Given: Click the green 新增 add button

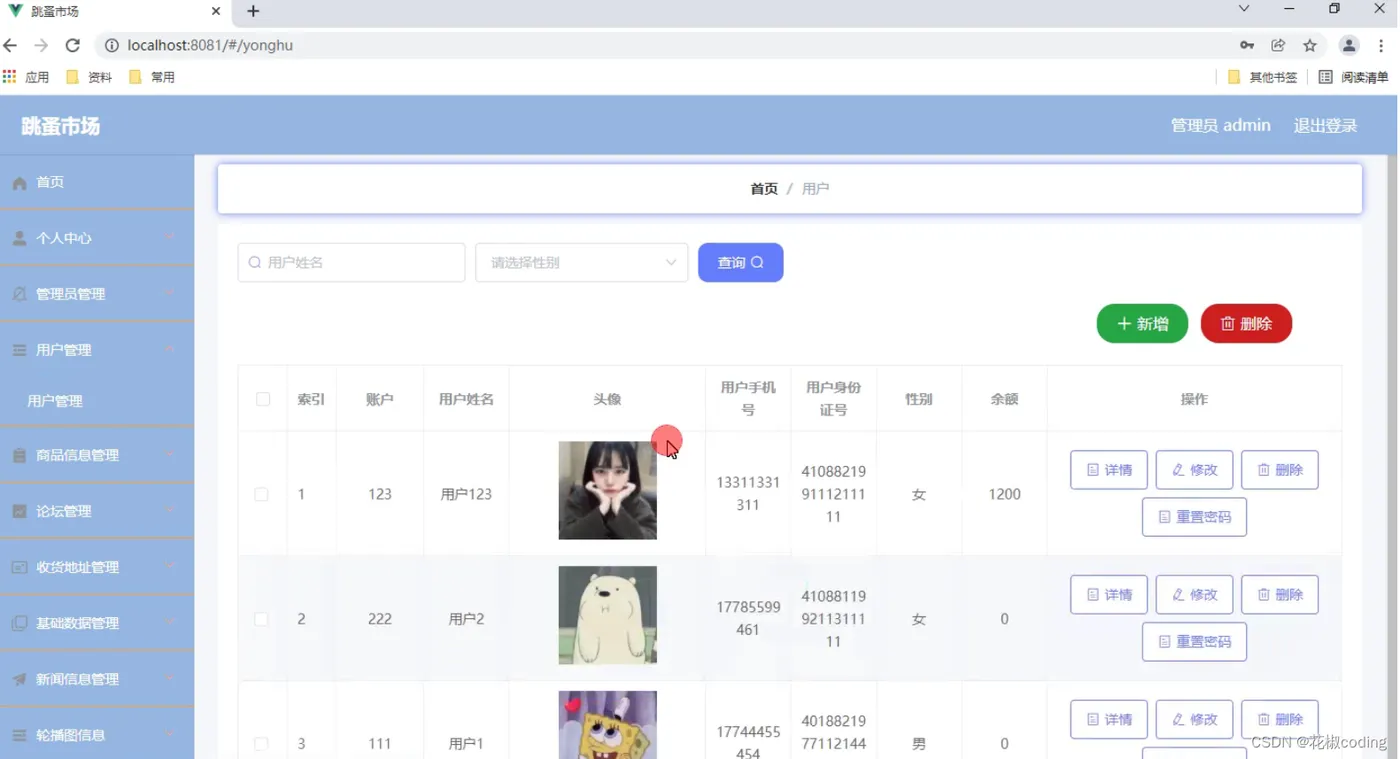Looking at the screenshot, I should click(x=1142, y=323).
